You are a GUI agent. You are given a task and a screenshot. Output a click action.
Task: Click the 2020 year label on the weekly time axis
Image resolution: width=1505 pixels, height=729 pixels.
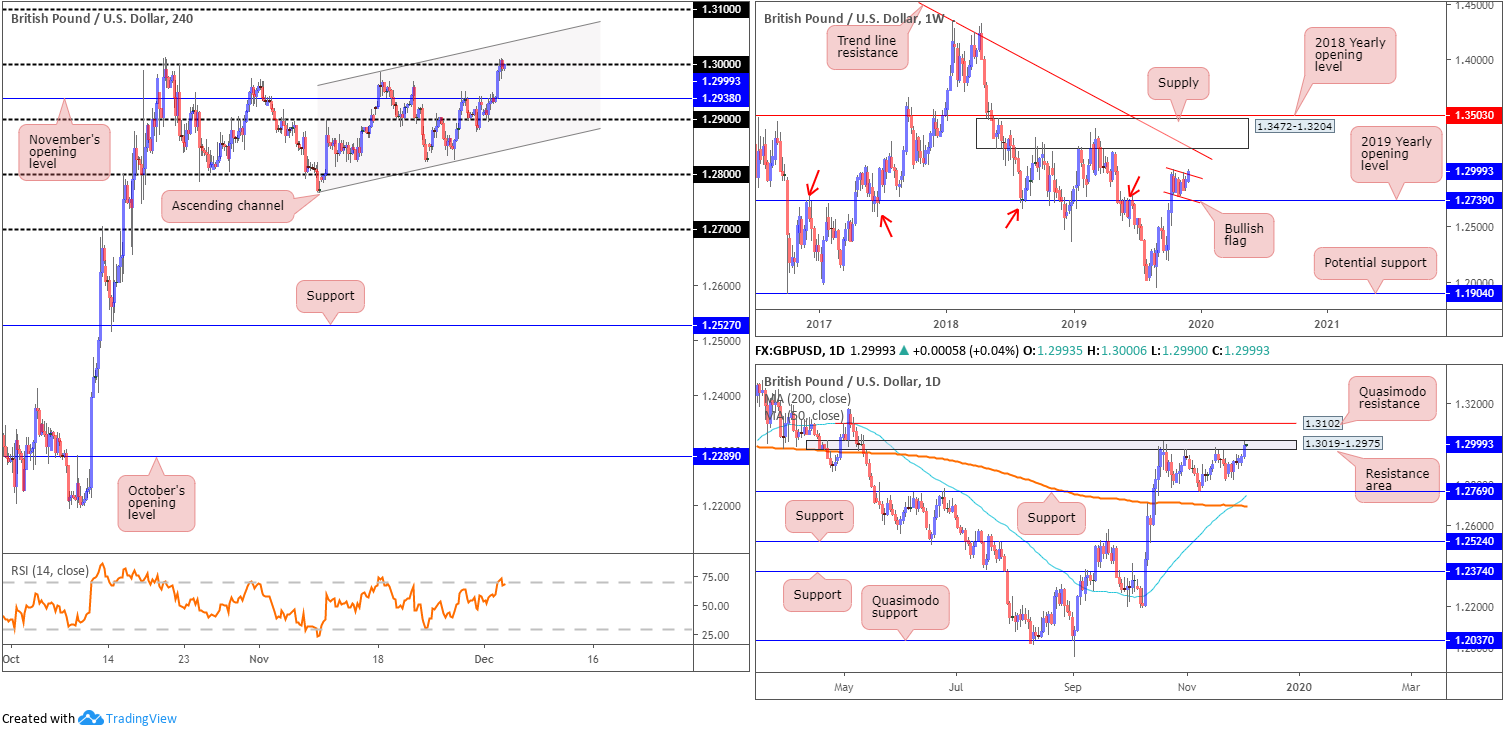click(x=1200, y=325)
